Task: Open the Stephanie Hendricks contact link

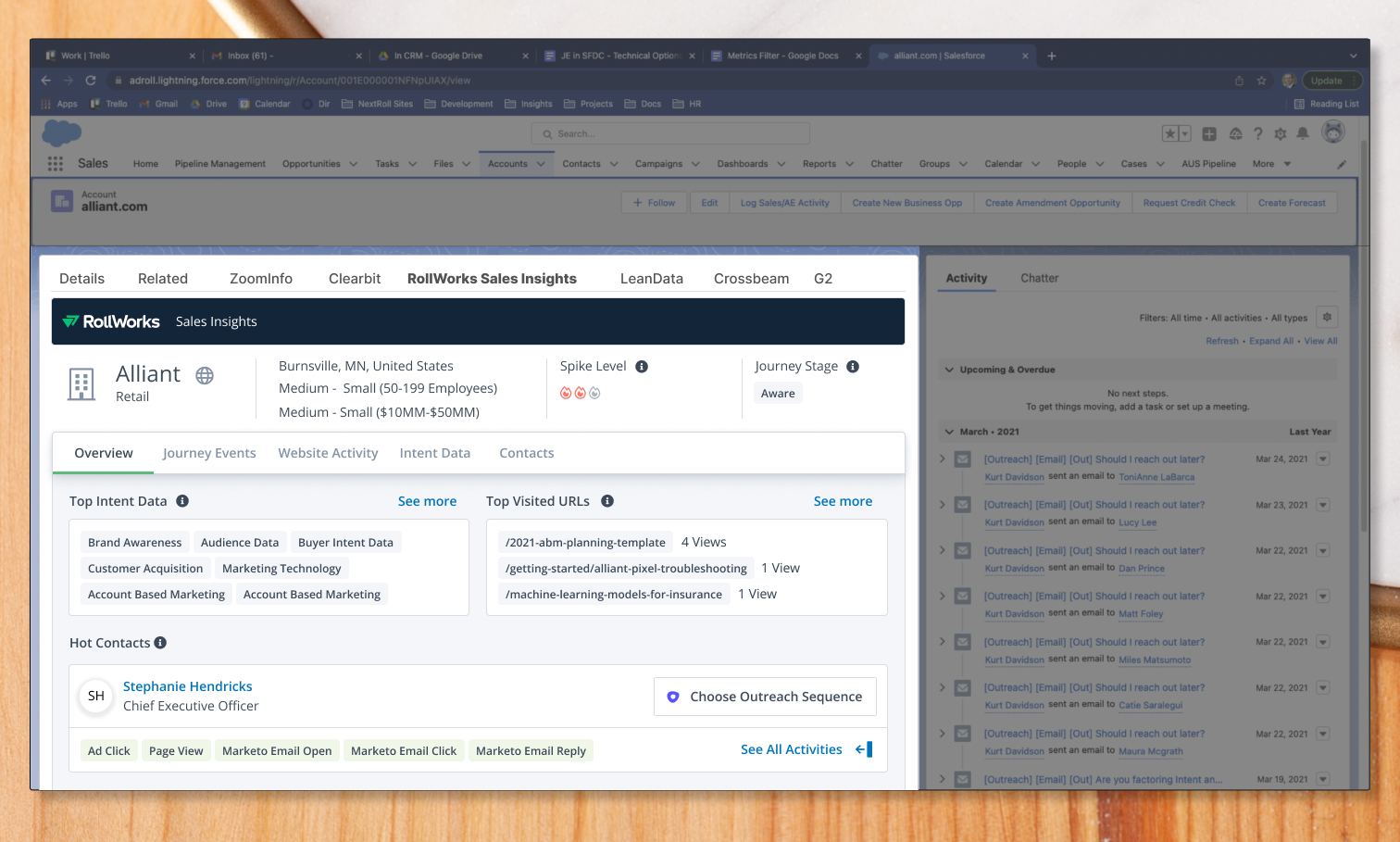Action: [x=188, y=686]
